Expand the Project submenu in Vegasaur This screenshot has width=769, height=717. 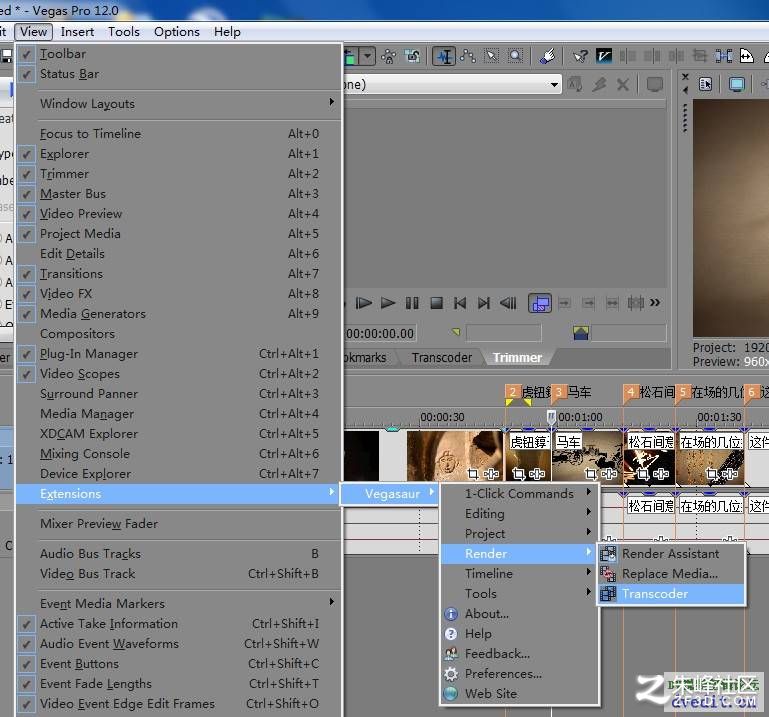click(519, 534)
